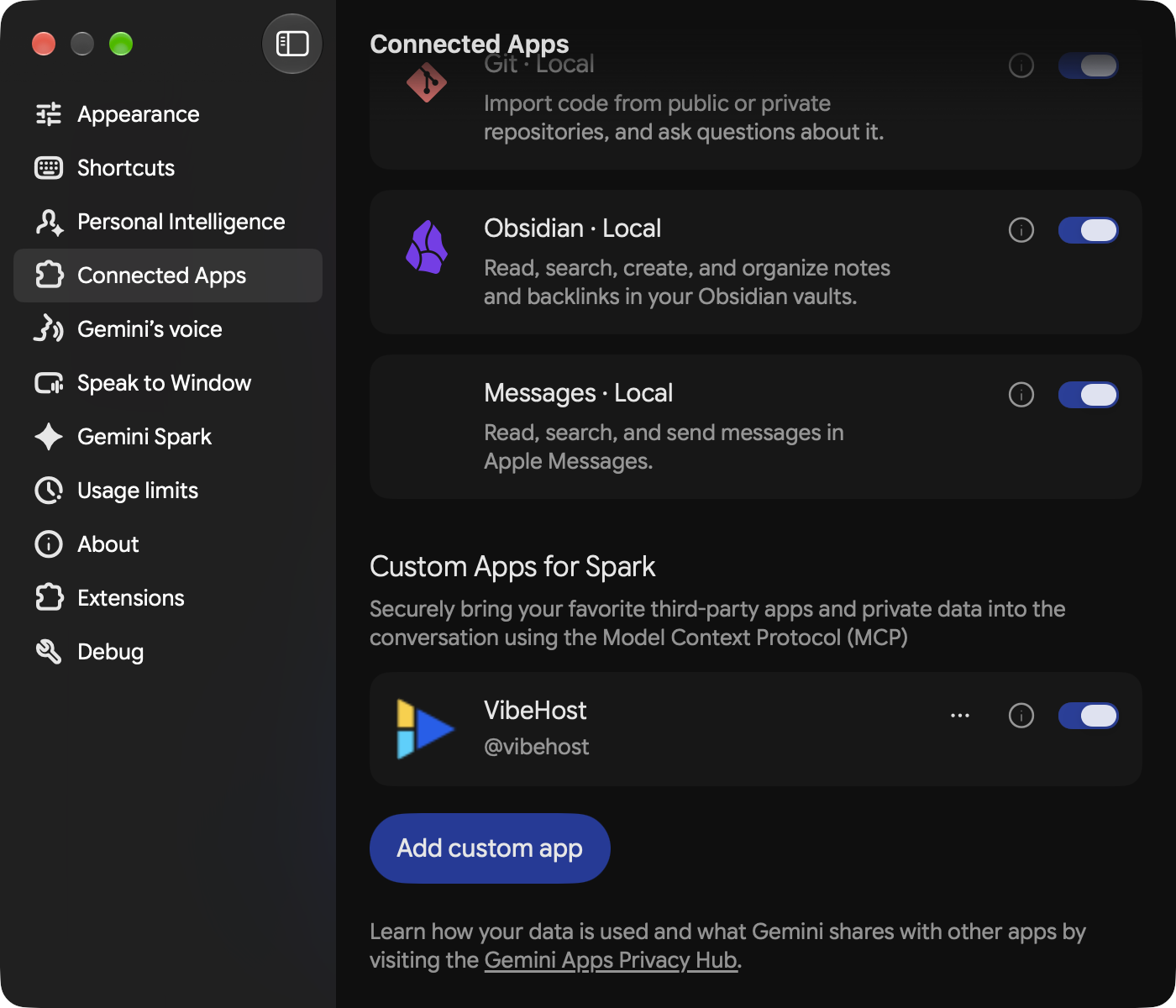
Task: Click the green zoom window button
Action: [121, 44]
